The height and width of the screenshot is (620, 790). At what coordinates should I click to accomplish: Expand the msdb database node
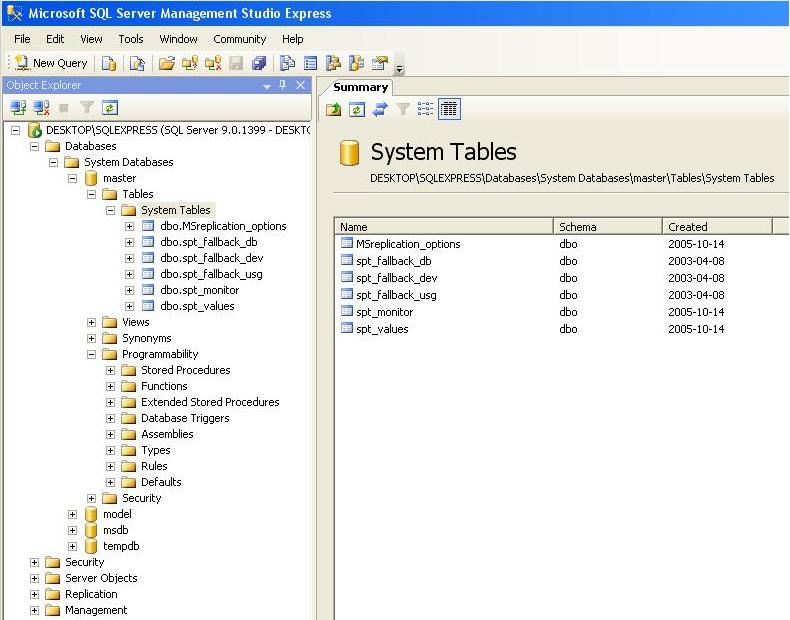tap(73, 530)
